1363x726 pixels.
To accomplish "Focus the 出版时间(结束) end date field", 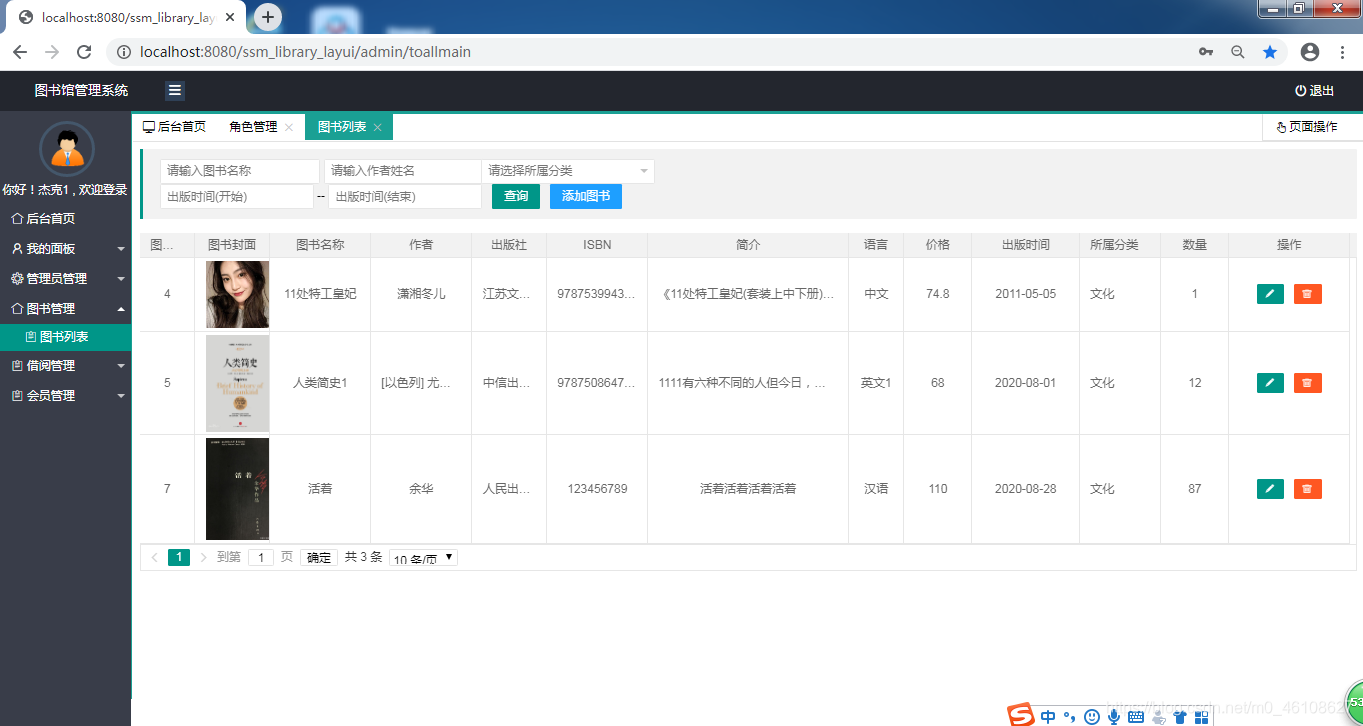I will pos(405,197).
